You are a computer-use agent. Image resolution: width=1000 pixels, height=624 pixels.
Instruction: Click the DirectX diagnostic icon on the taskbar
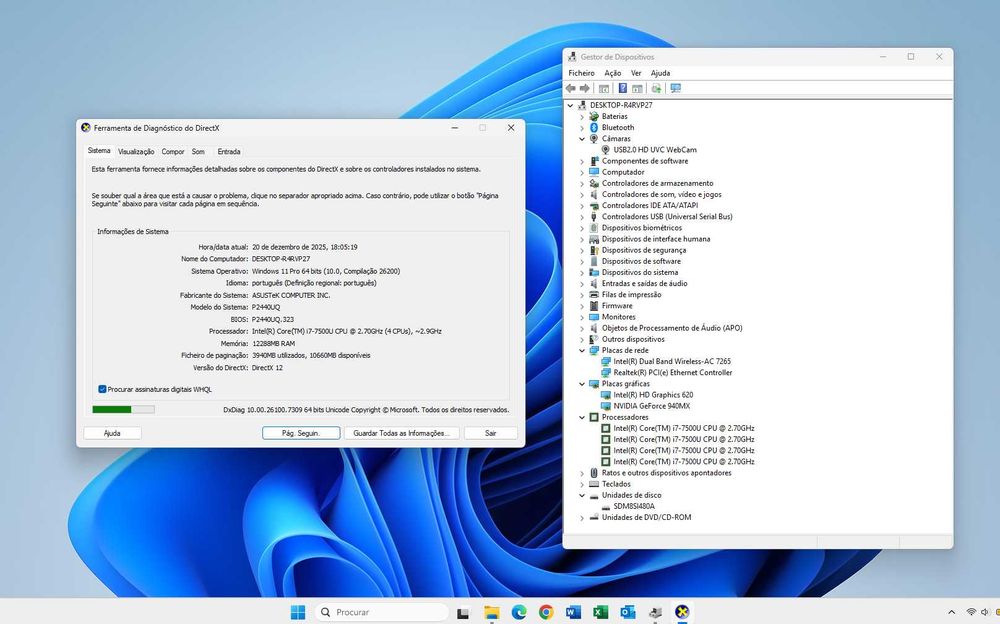(x=682, y=612)
